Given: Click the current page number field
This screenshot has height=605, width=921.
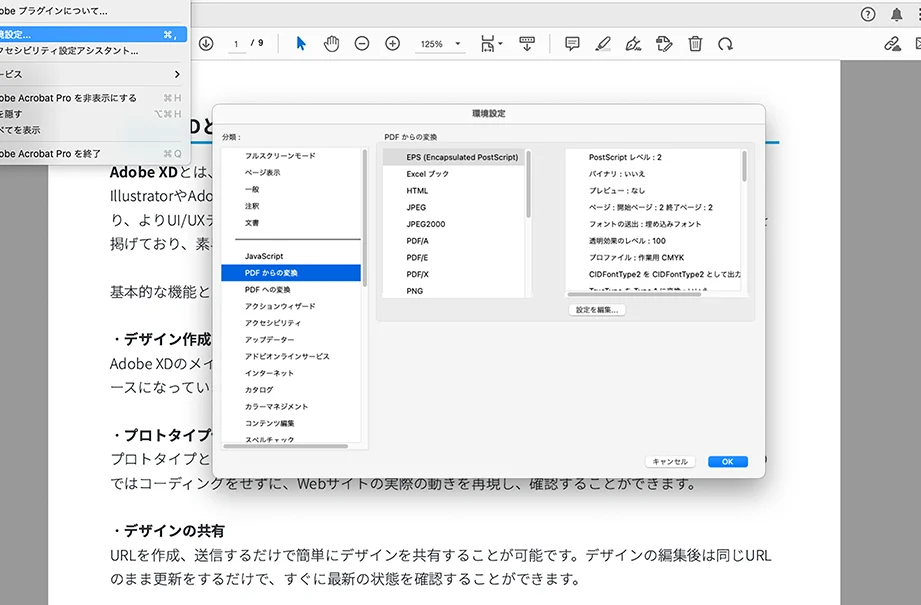Looking at the screenshot, I should pos(236,44).
